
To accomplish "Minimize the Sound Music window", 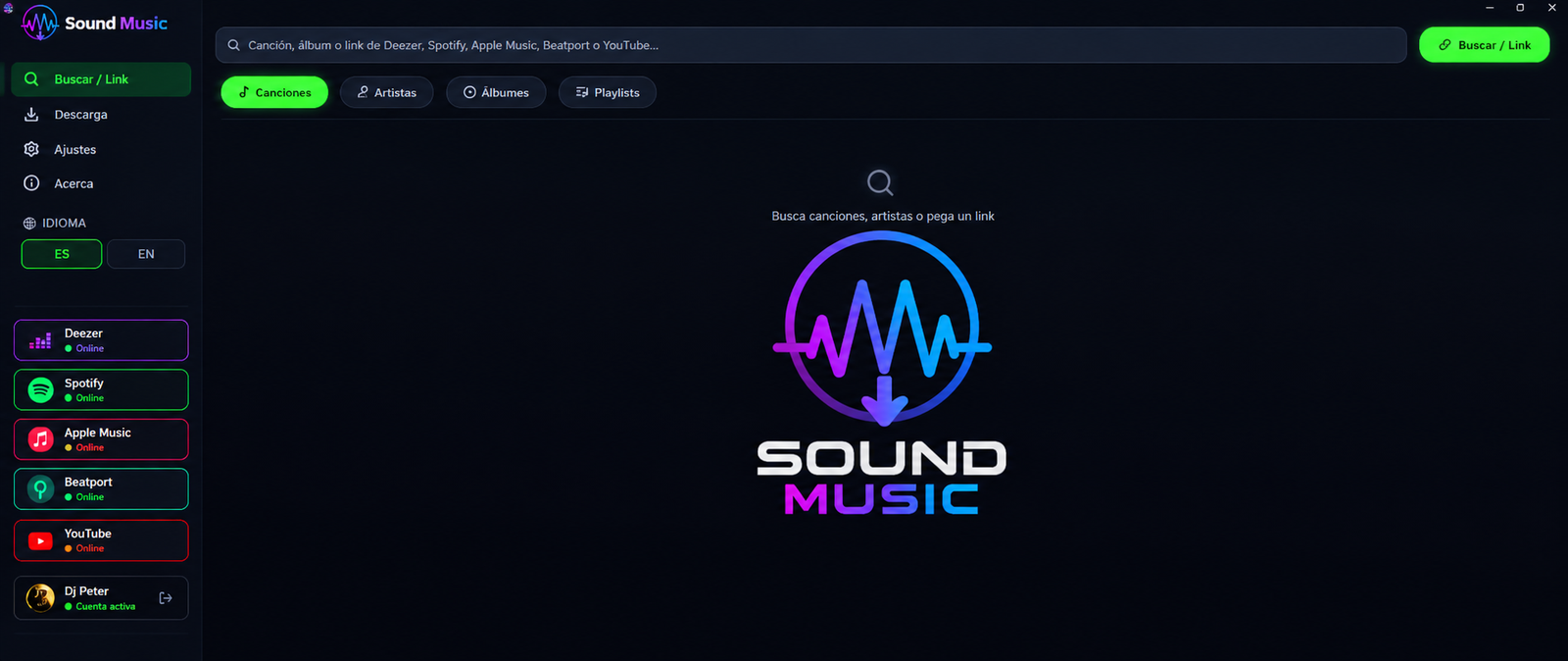I will [x=1490, y=8].
